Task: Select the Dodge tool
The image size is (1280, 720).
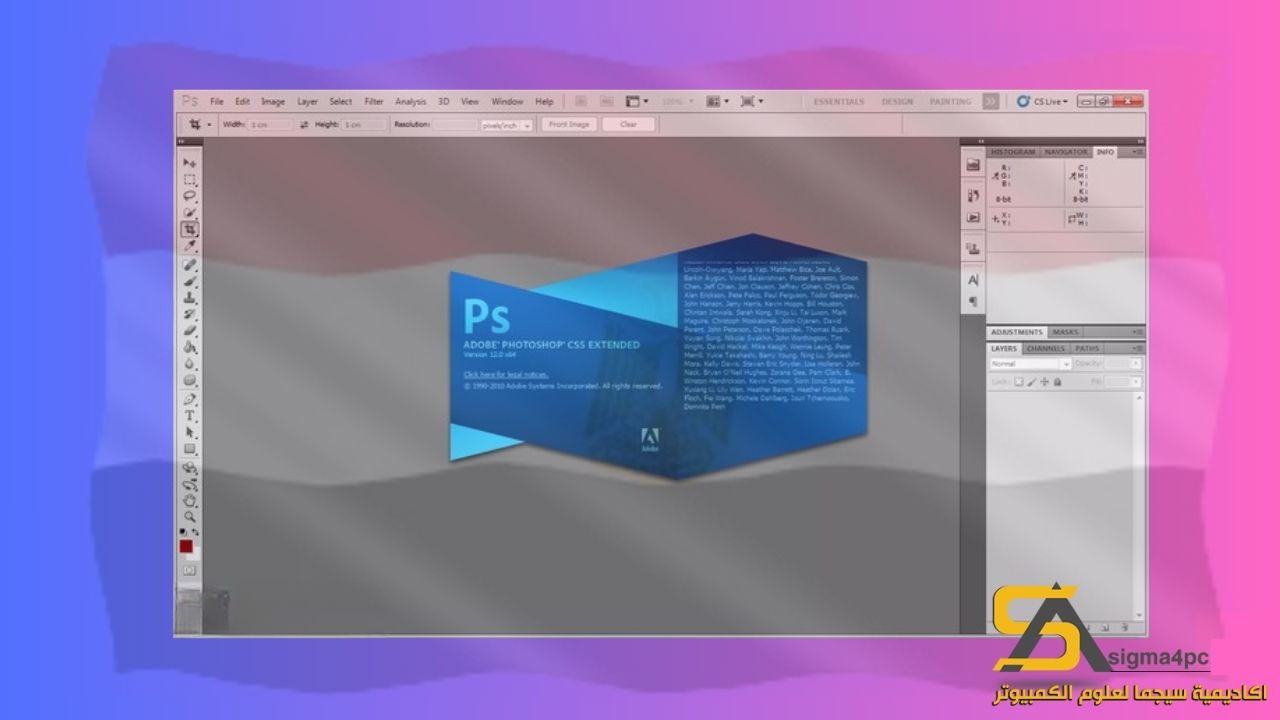Action: [x=190, y=380]
